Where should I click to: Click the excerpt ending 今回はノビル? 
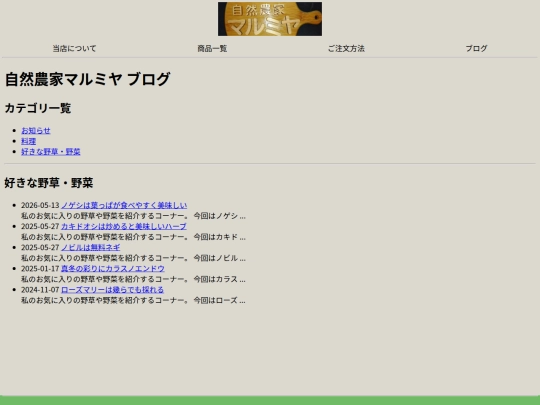(x=133, y=258)
